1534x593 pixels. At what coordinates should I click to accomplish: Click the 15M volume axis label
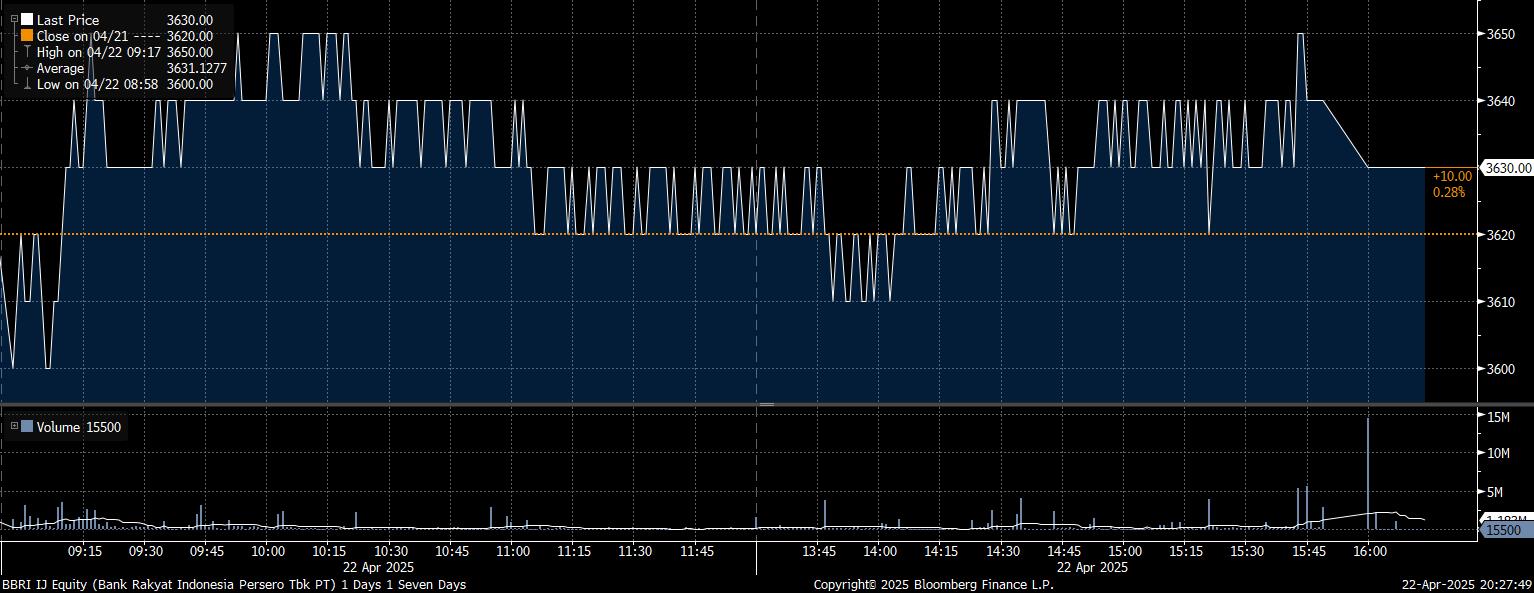[x=1499, y=416]
